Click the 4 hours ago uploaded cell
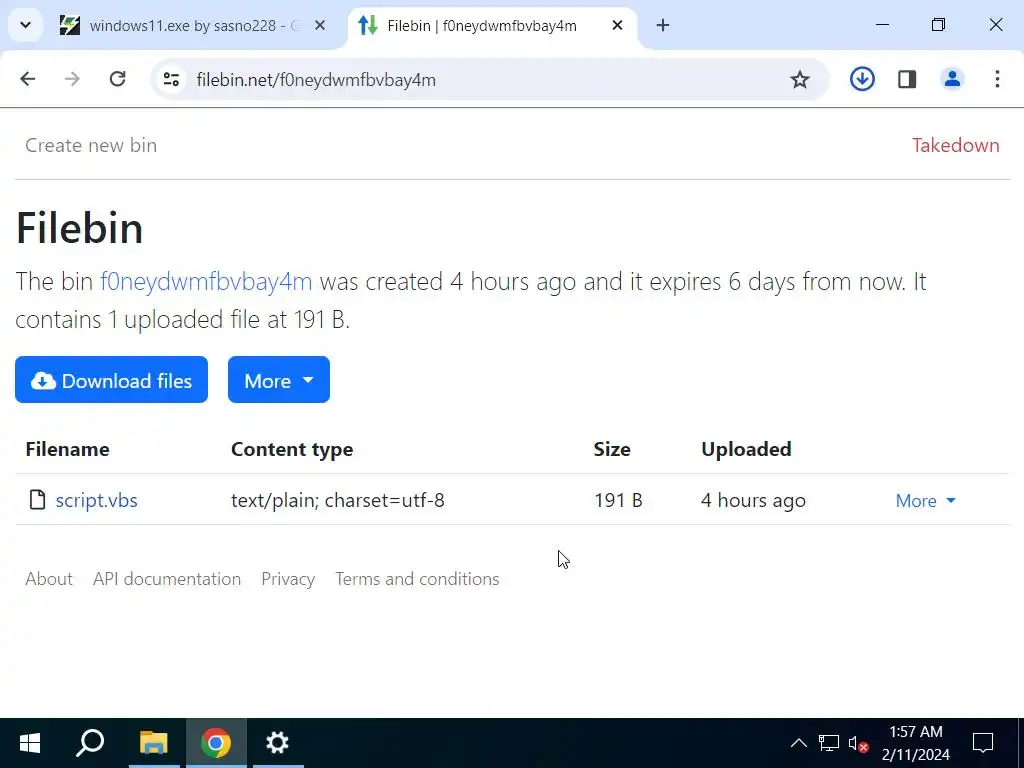This screenshot has height=768, width=1024. click(x=753, y=500)
